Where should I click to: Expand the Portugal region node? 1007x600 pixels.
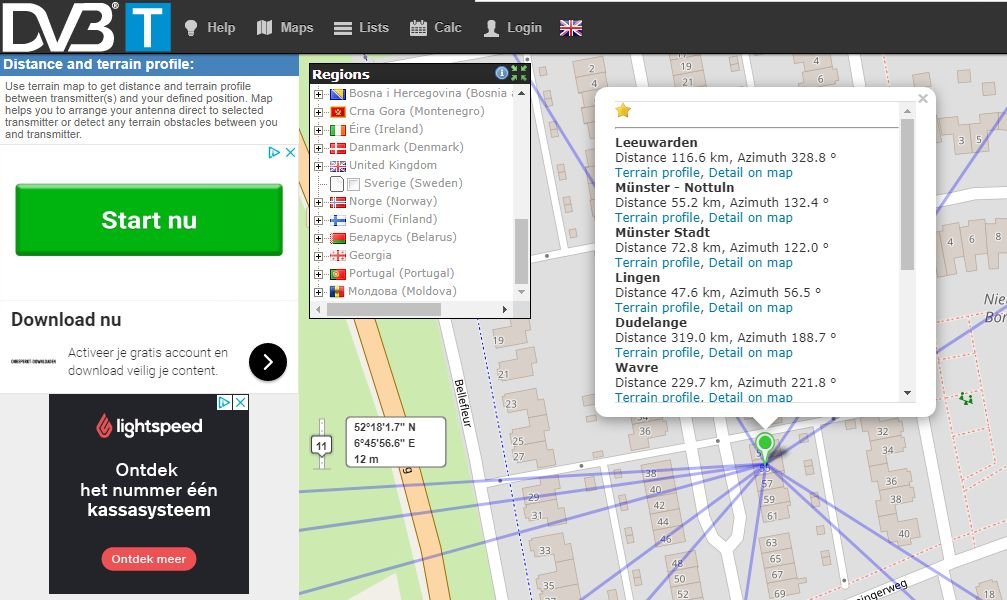pos(319,274)
